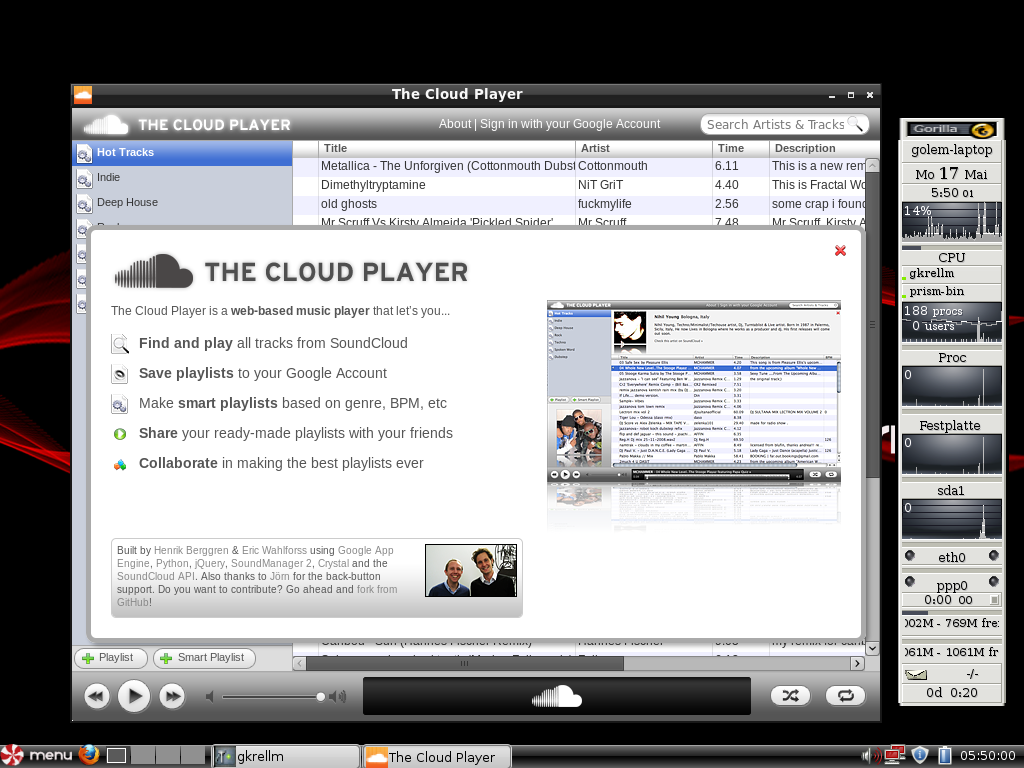Click the fast-forward next track icon

(x=171, y=696)
